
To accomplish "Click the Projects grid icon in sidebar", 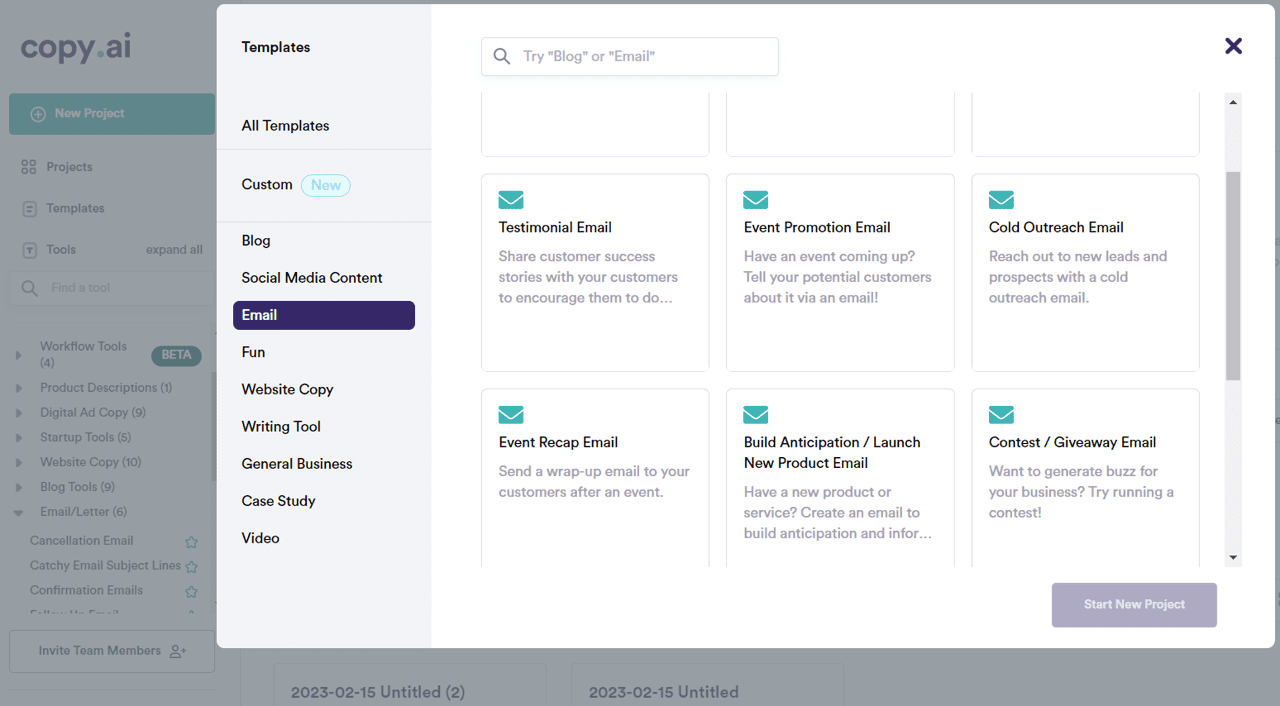I will click(x=29, y=167).
